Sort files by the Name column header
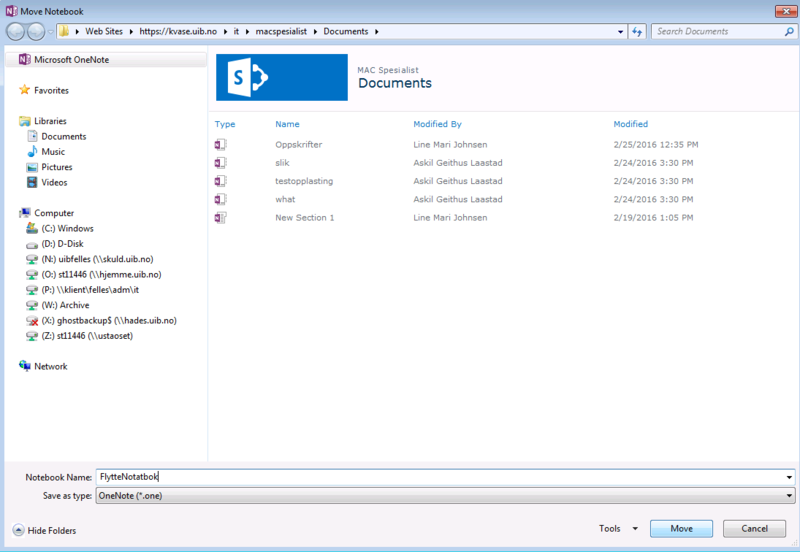 coord(287,125)
